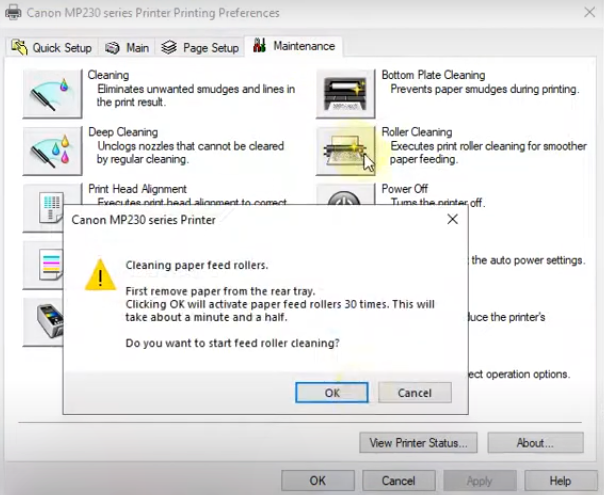Start the Cleaning maintenance icon button

(52, 94)
